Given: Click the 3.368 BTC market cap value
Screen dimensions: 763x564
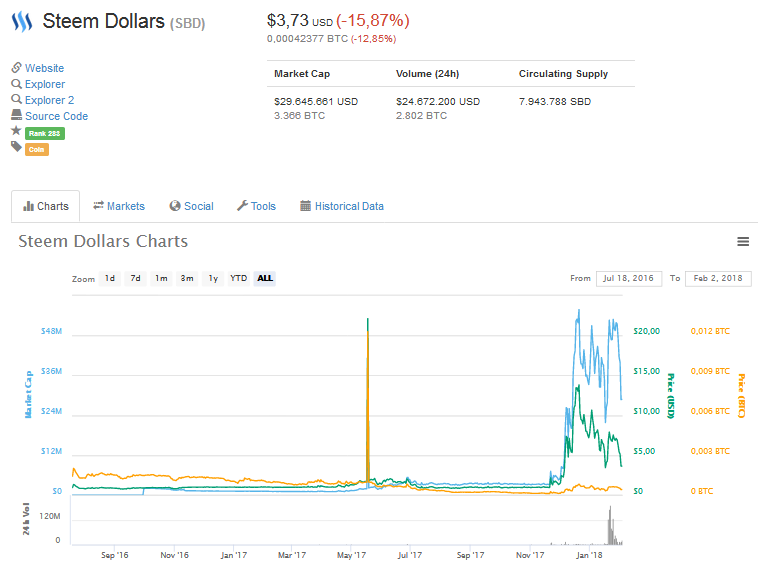Looking at the screenshot, I should [299, 116].
